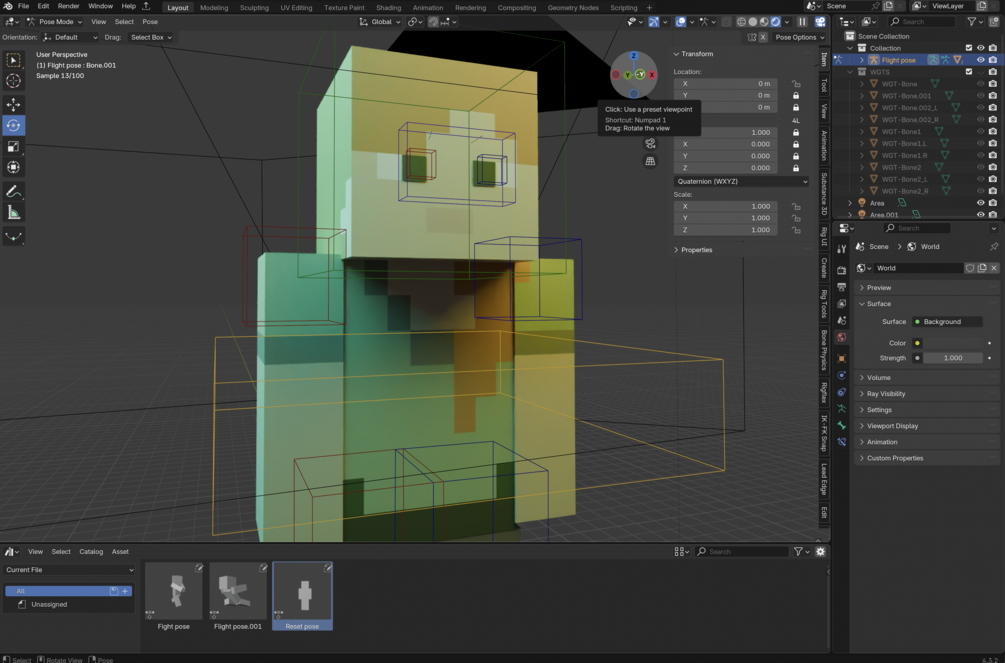Open Render properties tab

842,270
